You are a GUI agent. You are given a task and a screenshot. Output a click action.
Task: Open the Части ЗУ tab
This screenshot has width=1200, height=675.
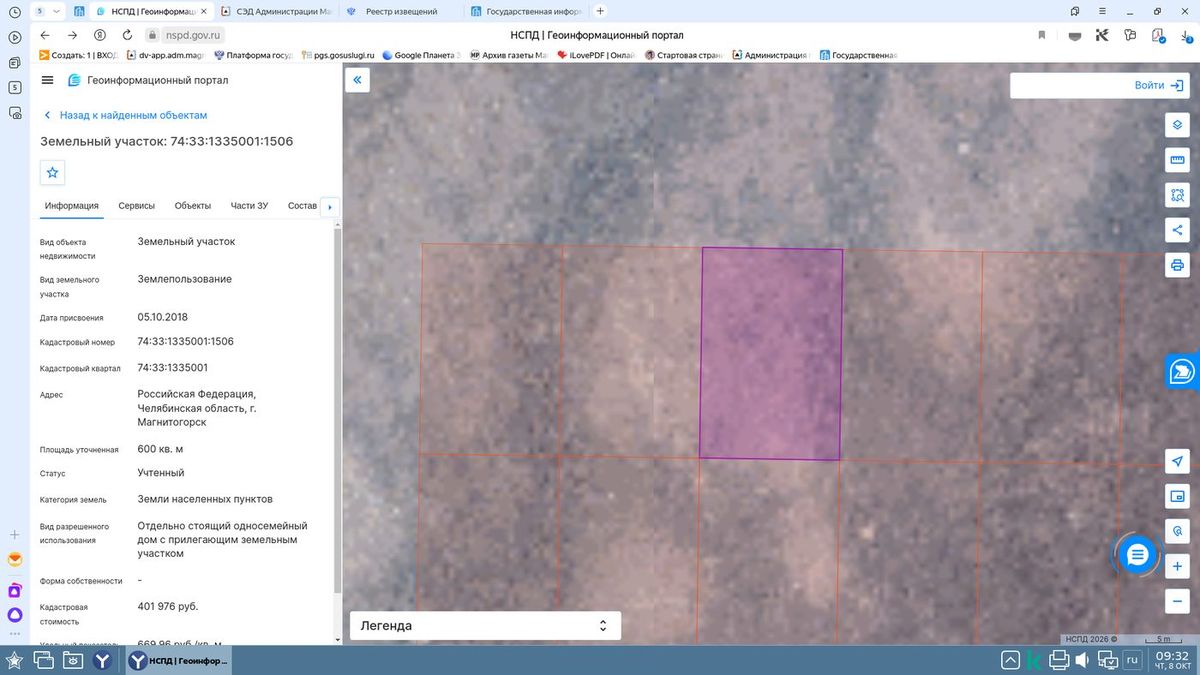pyautogui.click(x=249, y=206)
